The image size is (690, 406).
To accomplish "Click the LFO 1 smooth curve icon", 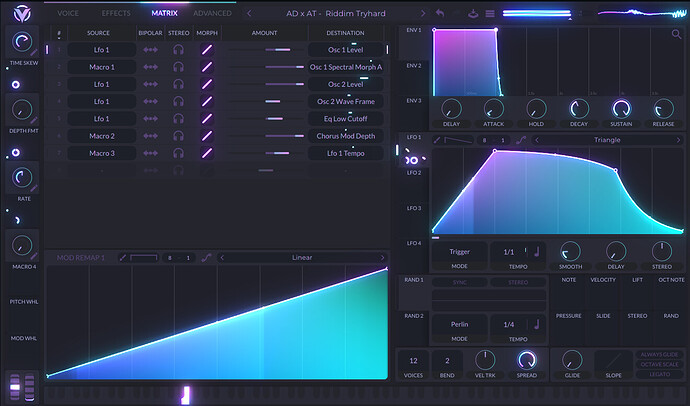I will tap(521, 140).
